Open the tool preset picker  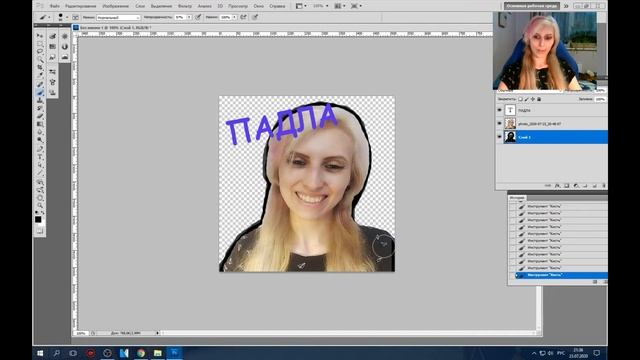[44, 17]
